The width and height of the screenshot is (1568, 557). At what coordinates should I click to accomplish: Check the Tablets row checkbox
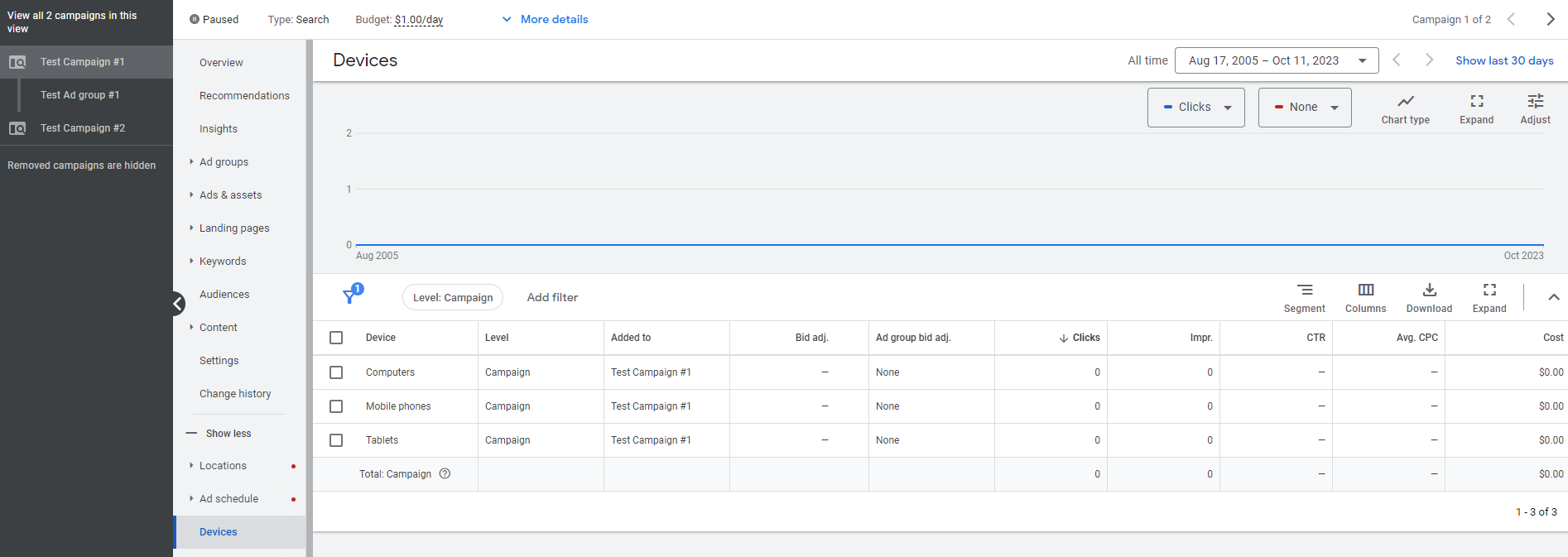pos(336,440)
